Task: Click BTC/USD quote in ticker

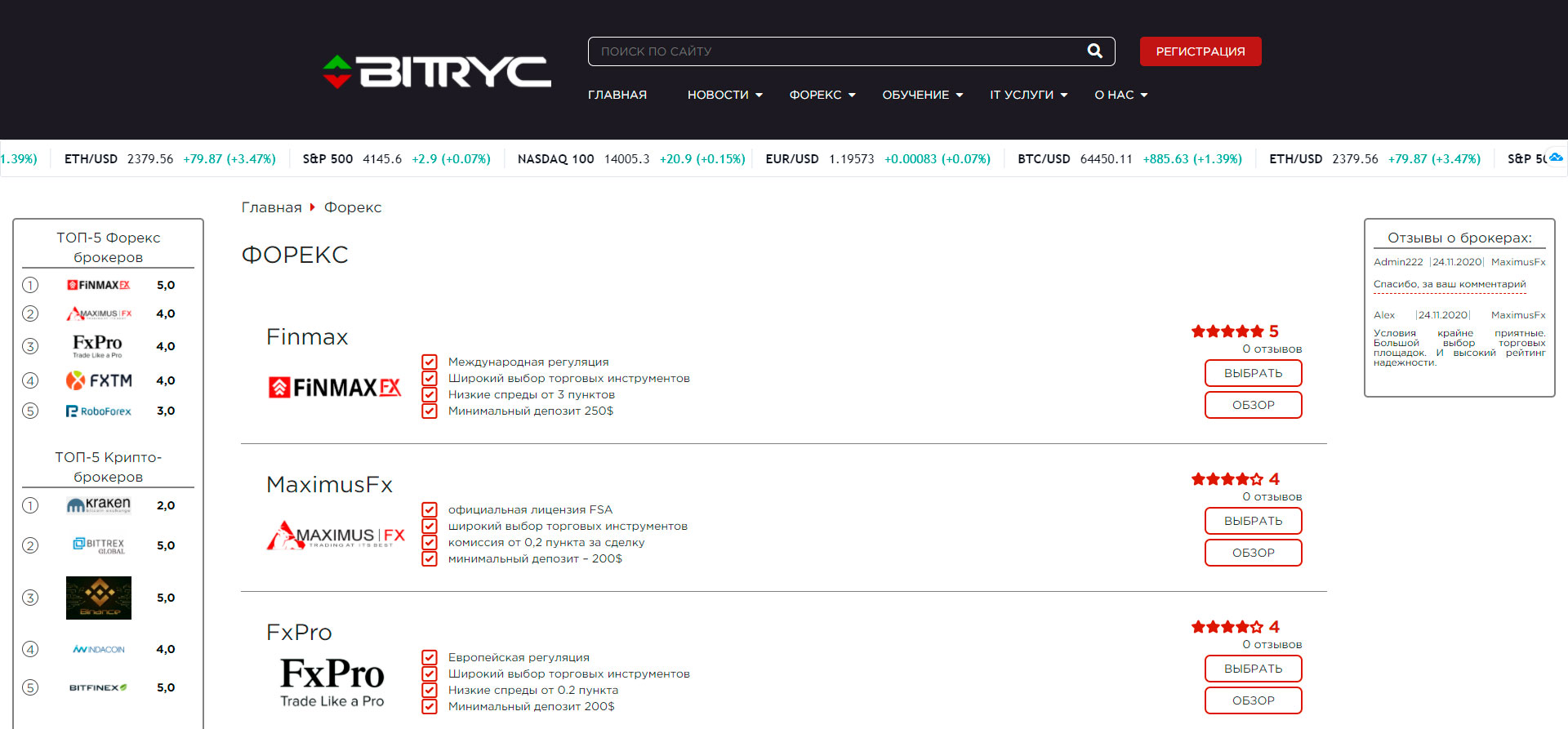Action: click(x=1130, y=158)
